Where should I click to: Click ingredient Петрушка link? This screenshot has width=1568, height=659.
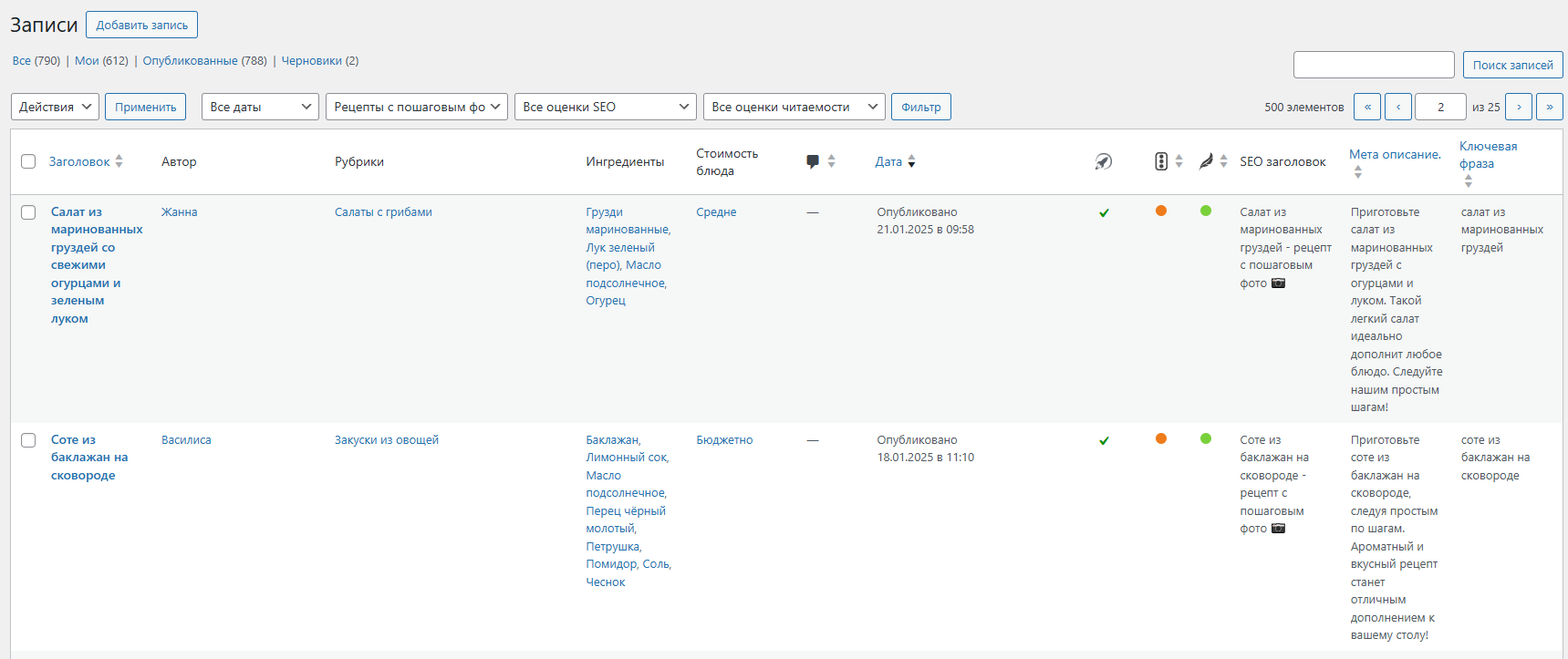pyautogui.click(x=613, y=546)
